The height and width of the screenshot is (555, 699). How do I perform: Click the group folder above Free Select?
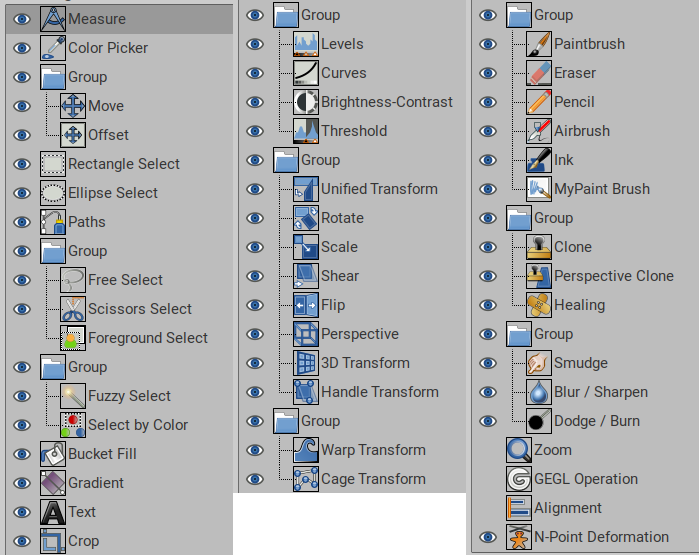(53, 251)
